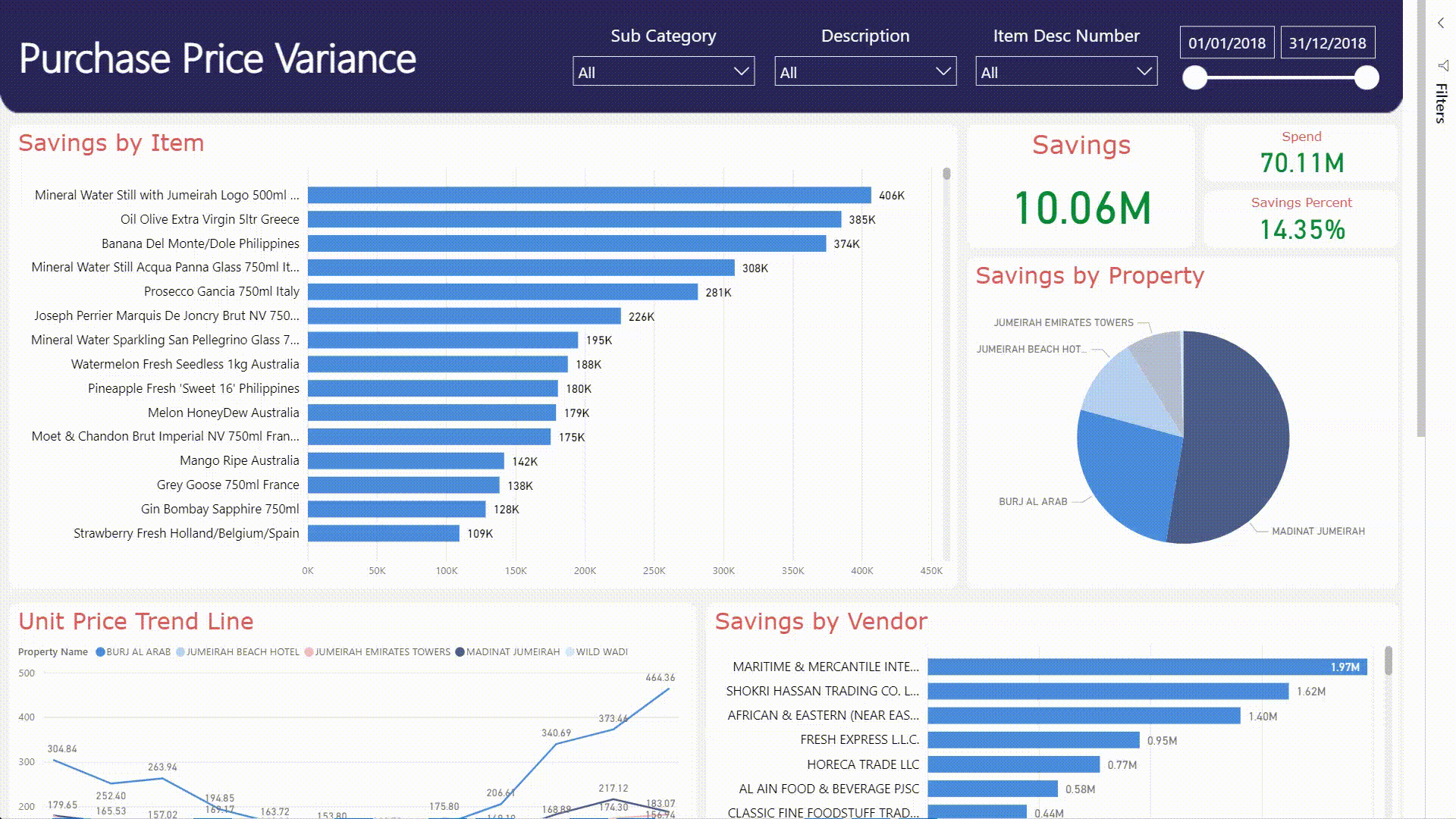Click the JUMEIRAH EMIRATES TOWERS legend marker
Viewport: 1456px width, 819px height.
(309, 652)
